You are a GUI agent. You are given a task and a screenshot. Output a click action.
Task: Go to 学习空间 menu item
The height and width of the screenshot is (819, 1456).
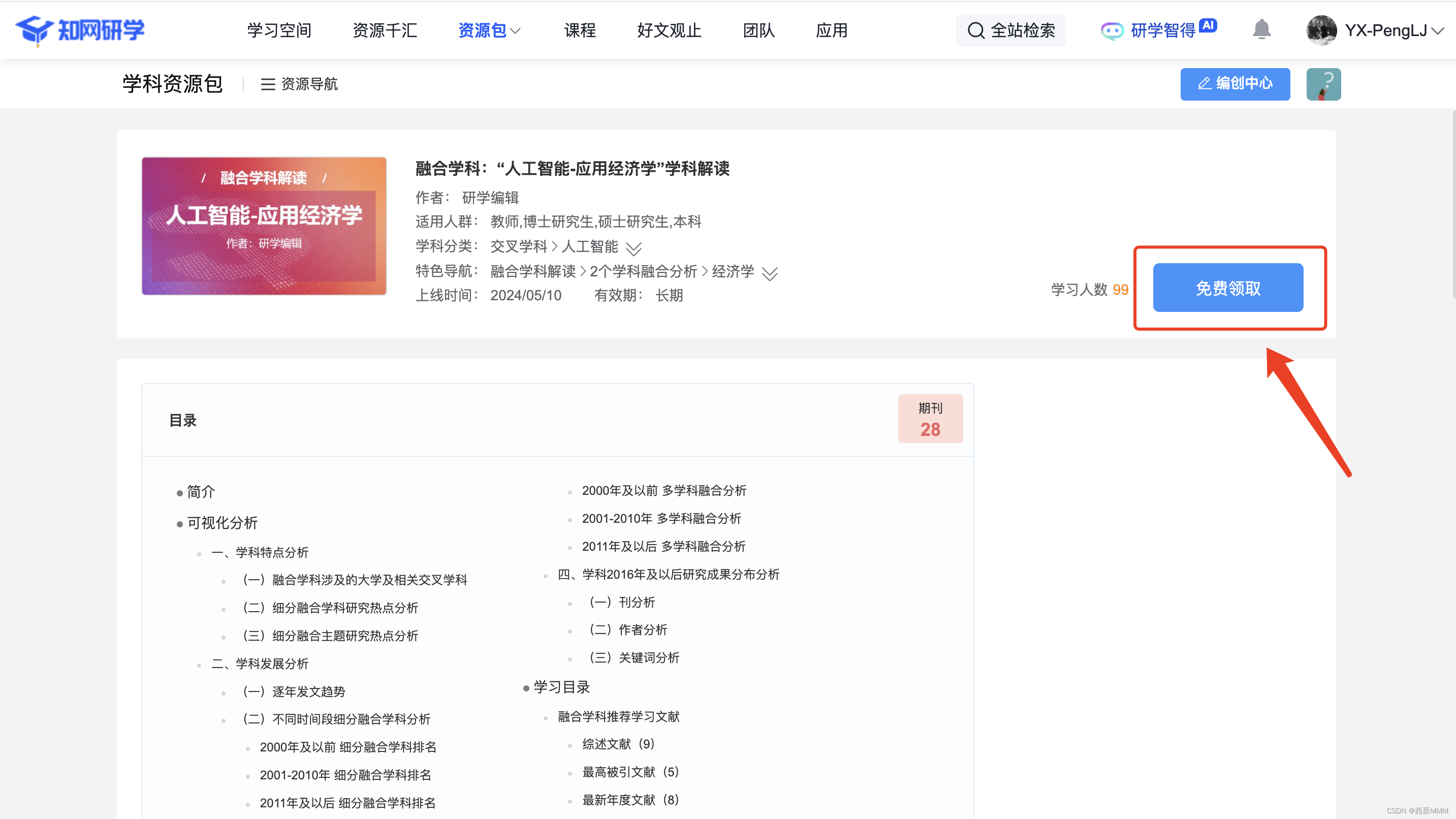click(x=279, y=30)
